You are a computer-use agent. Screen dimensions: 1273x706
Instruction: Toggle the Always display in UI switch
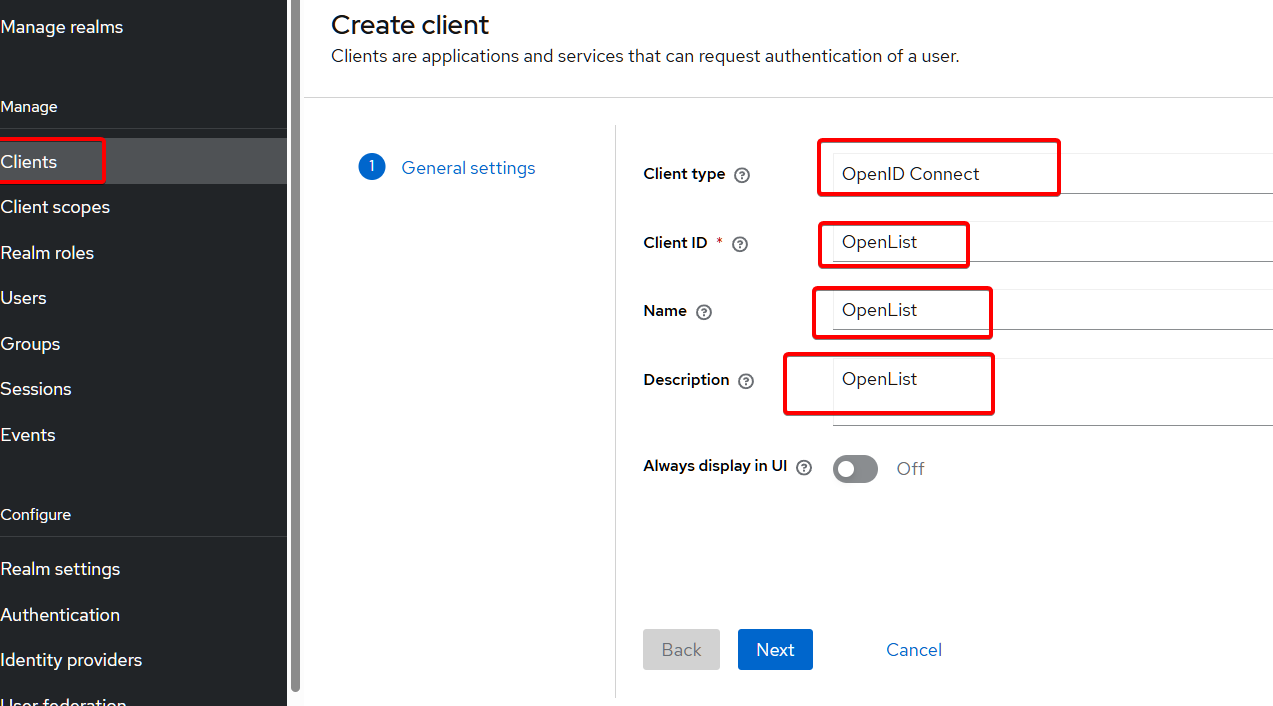click(855, 468)
